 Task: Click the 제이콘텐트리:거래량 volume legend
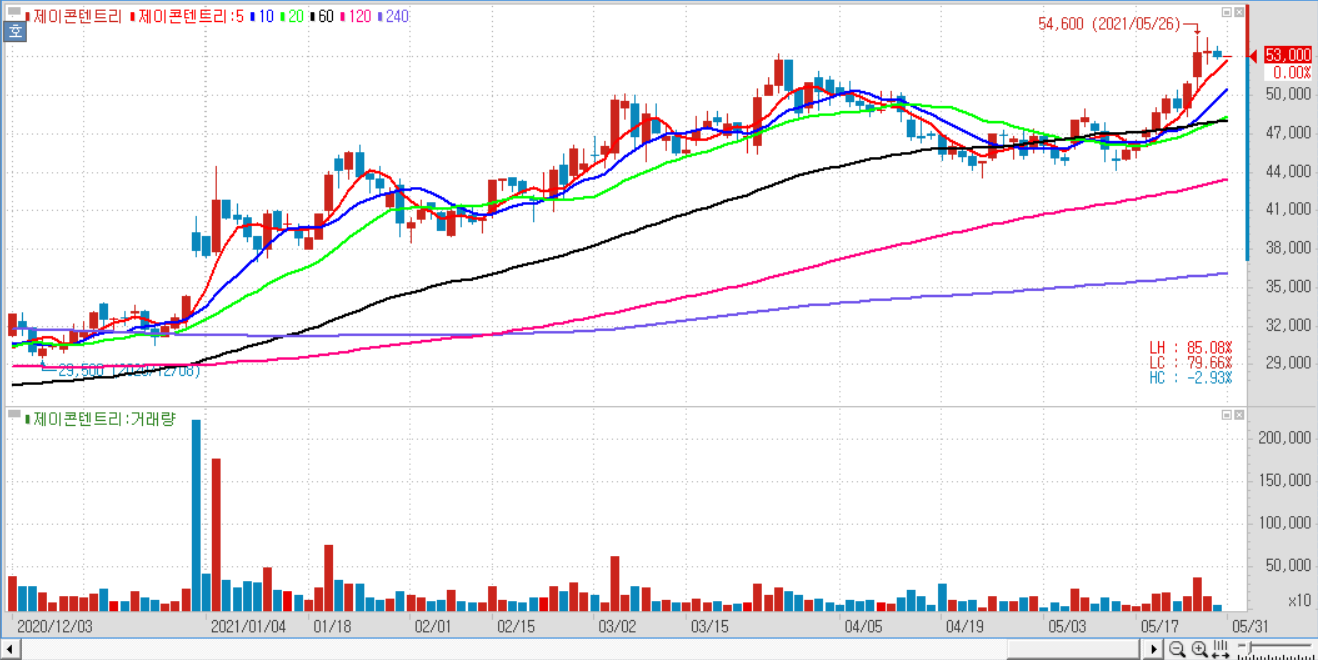pyautogui.click(x=100, y=419)
